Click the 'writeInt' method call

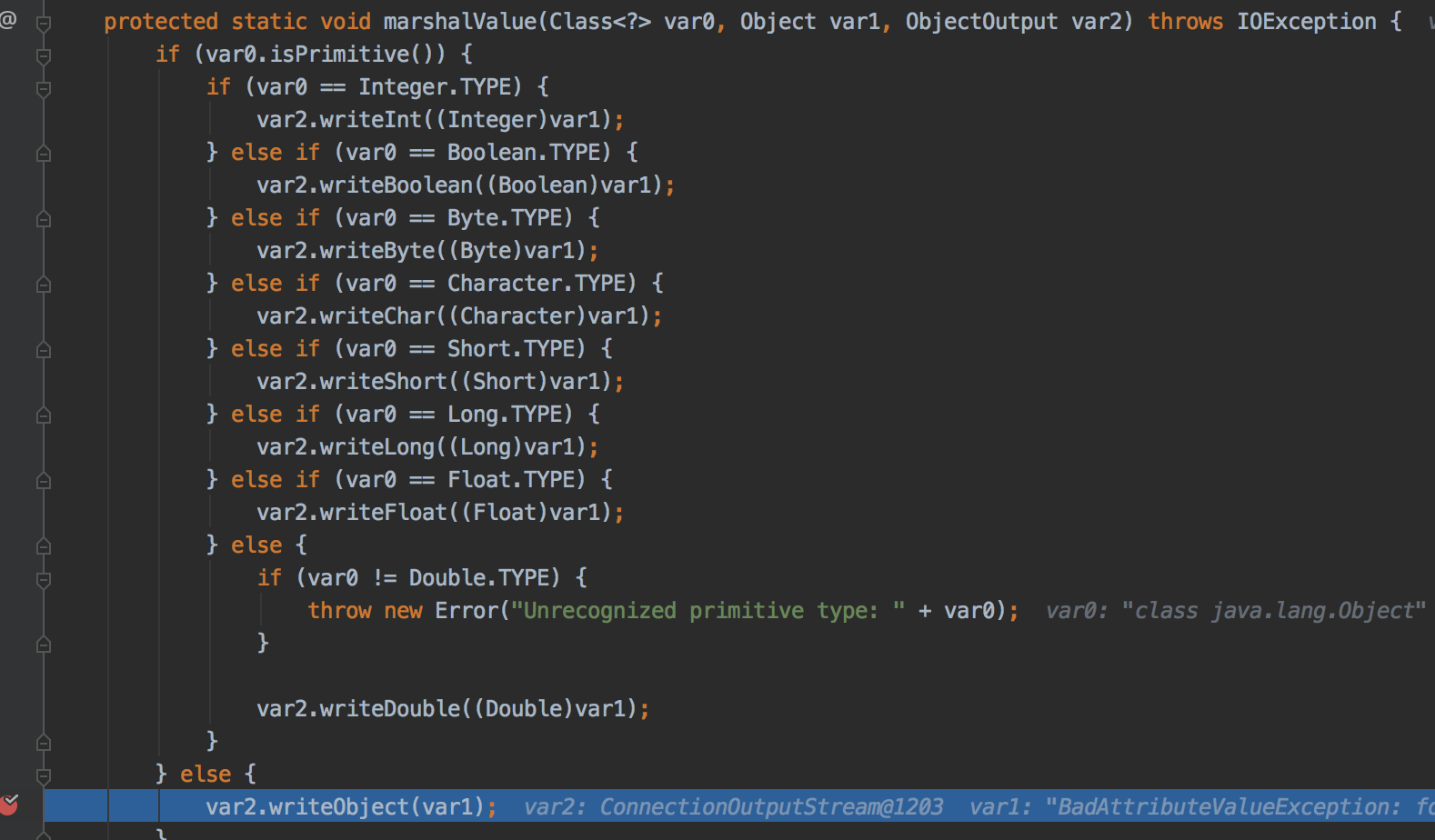click(371, 120)
